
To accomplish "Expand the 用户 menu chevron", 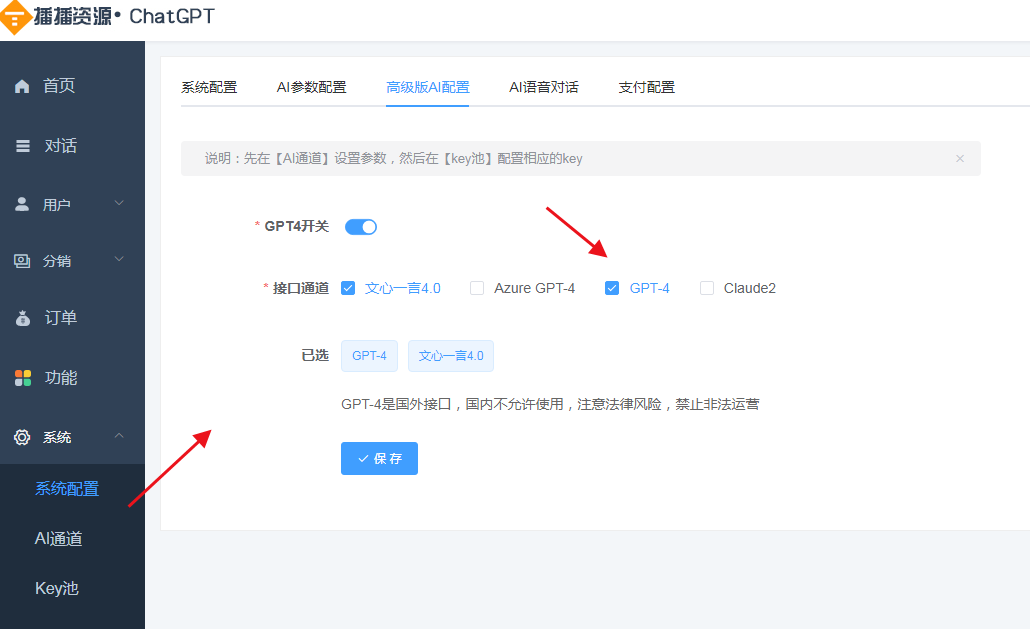I will pos(119,203).
